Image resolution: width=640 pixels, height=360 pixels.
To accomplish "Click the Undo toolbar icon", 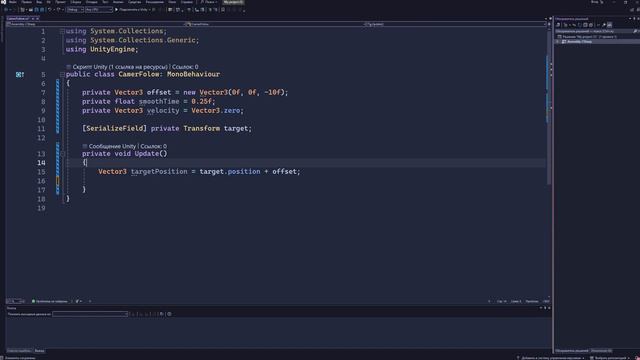I will (x=50, y=9).
